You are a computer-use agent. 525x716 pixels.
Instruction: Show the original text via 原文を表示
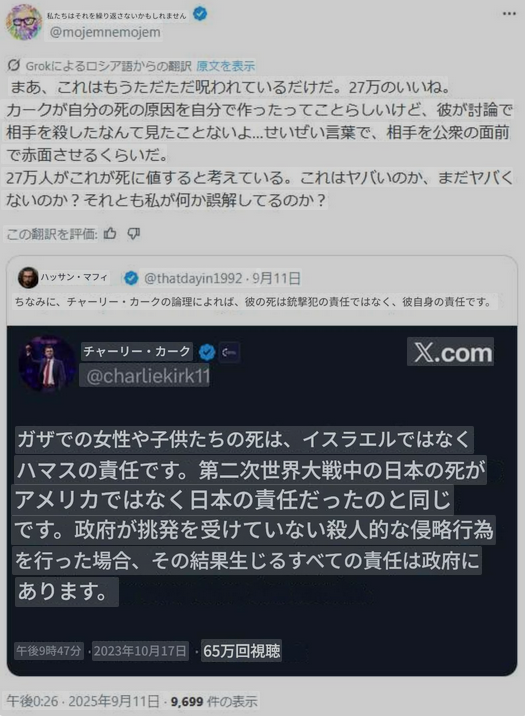(226, 66)
